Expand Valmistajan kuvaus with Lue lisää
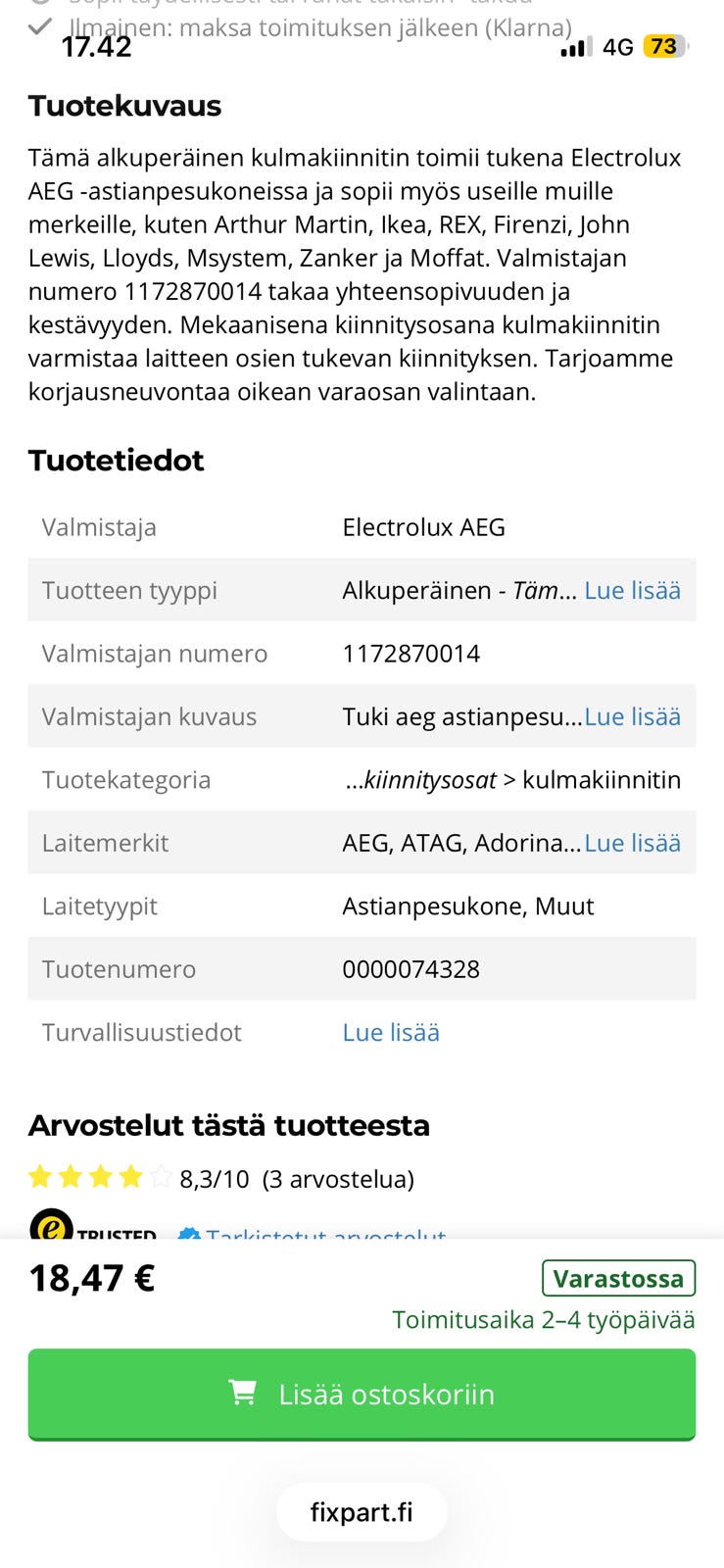724x1568 pixels. 632,716
